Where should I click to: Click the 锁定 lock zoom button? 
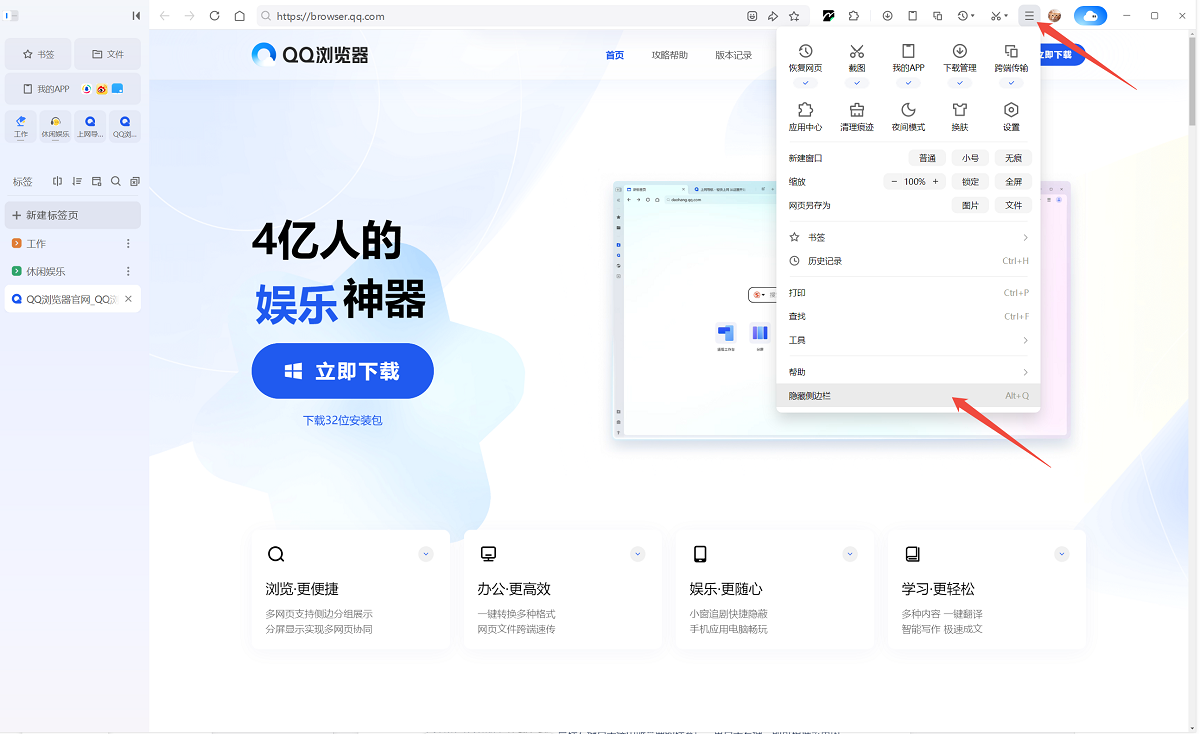point(970,182)
